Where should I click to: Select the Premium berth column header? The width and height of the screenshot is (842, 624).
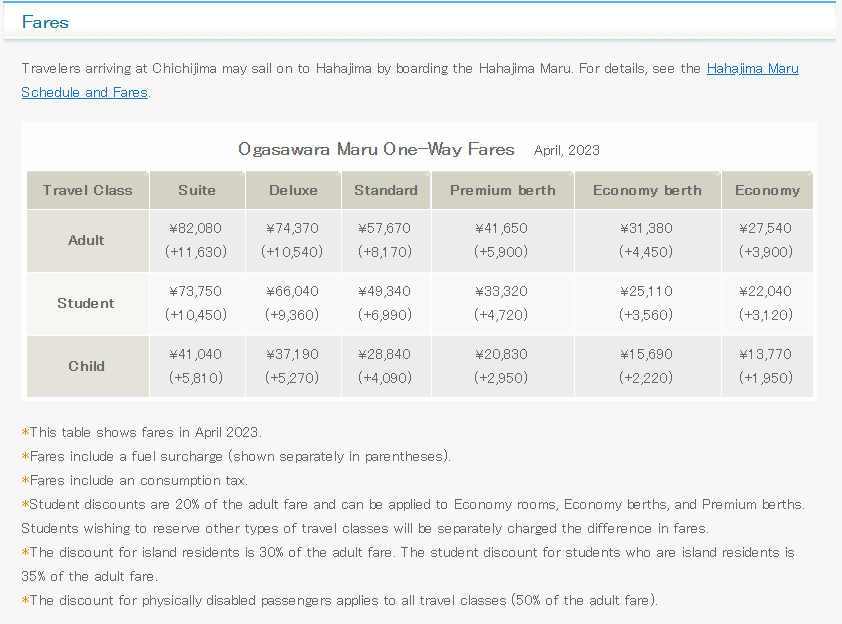pyautogui.click(x=502, y=190)
